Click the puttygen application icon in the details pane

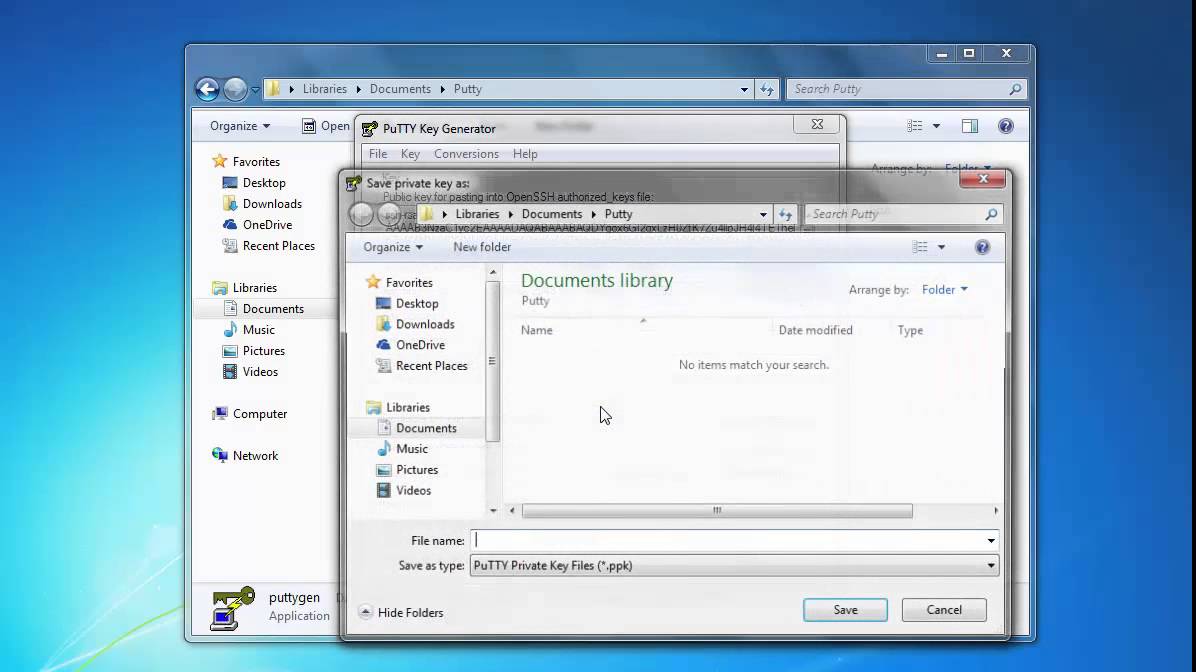coord(233,608)
